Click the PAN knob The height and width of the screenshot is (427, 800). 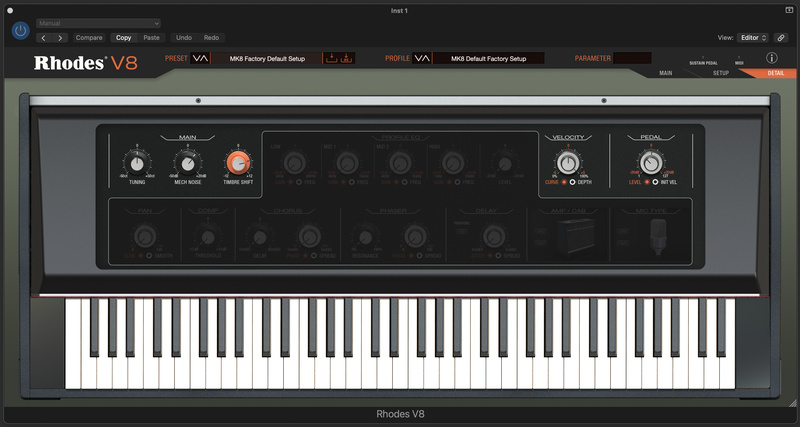pos(145,237)
